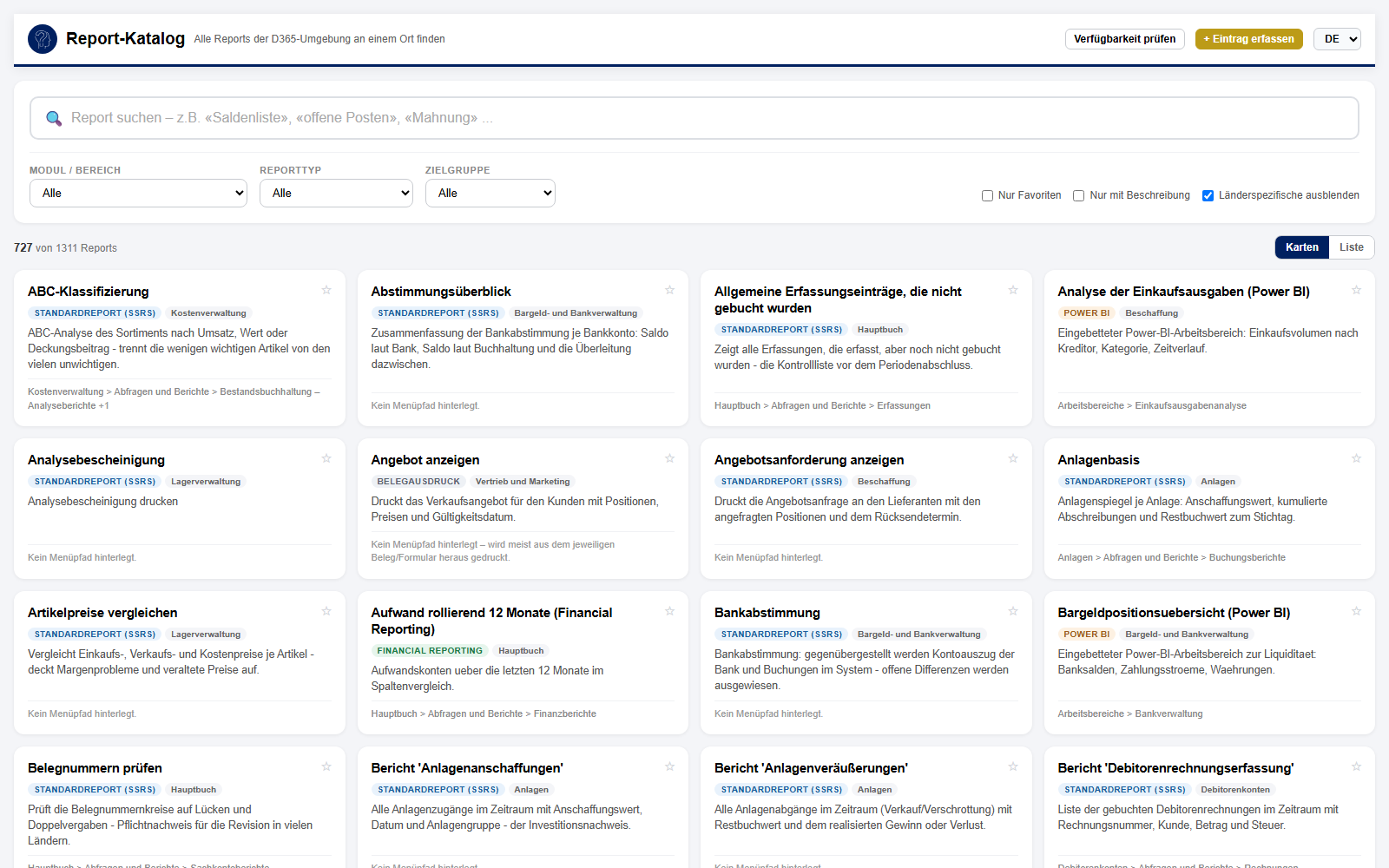Click Report-Katalog heading text
This screenshot has height=868, width=1389.
click(125, 39)
